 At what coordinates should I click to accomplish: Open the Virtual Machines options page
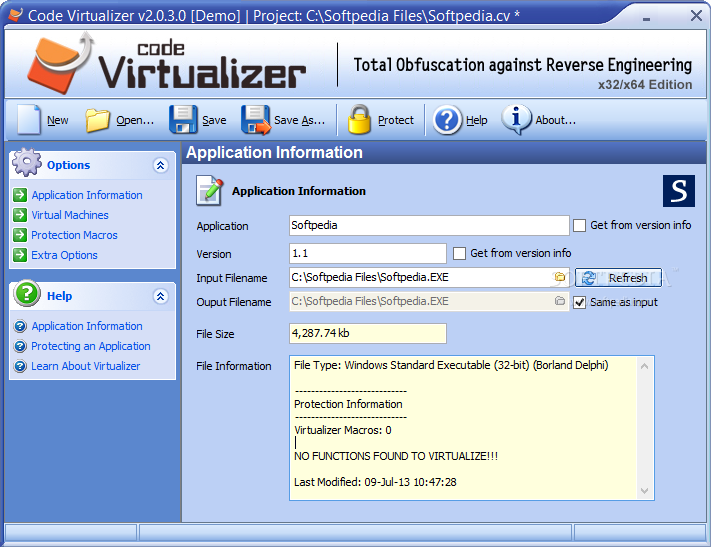coord(70,215)
